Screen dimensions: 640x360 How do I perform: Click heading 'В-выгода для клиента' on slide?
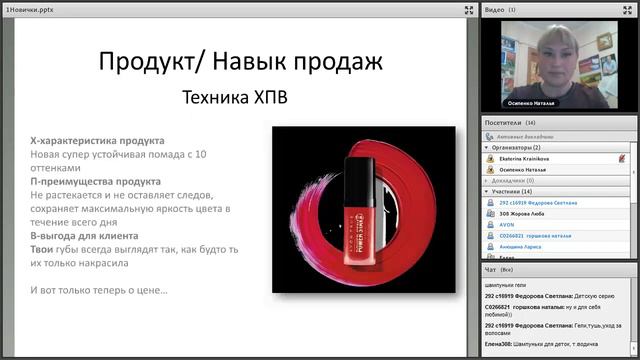(x=84, y=236)
